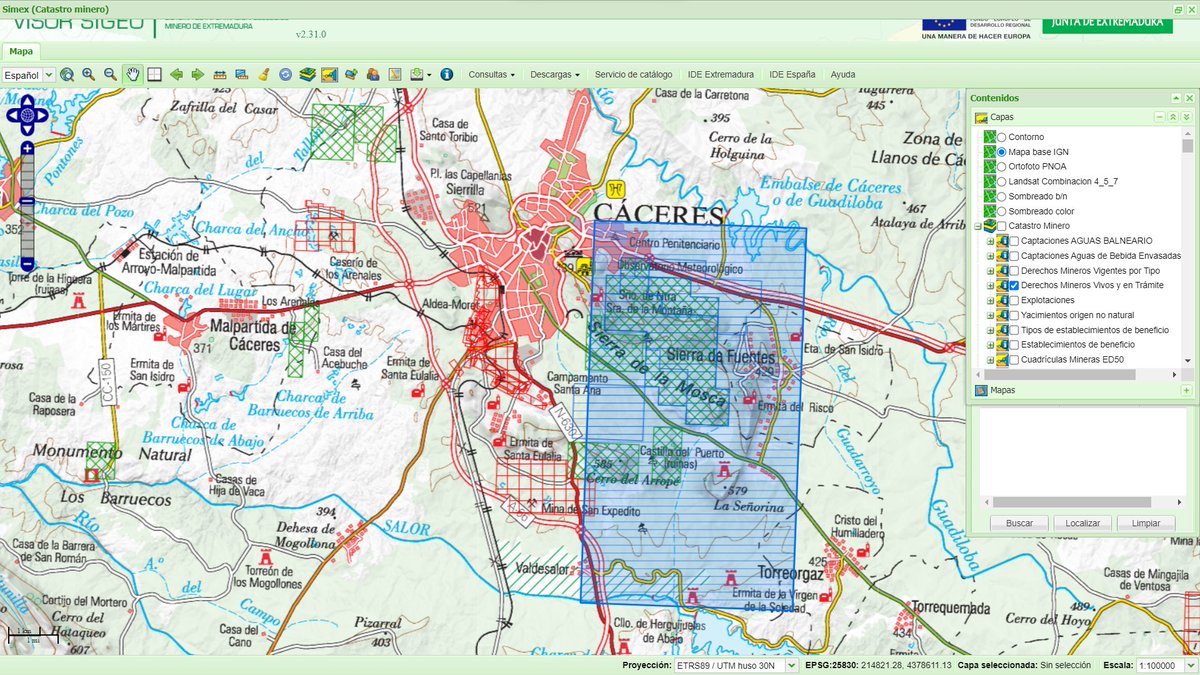Click the plus zoom-in button on zoom bar

pos(27,148)
